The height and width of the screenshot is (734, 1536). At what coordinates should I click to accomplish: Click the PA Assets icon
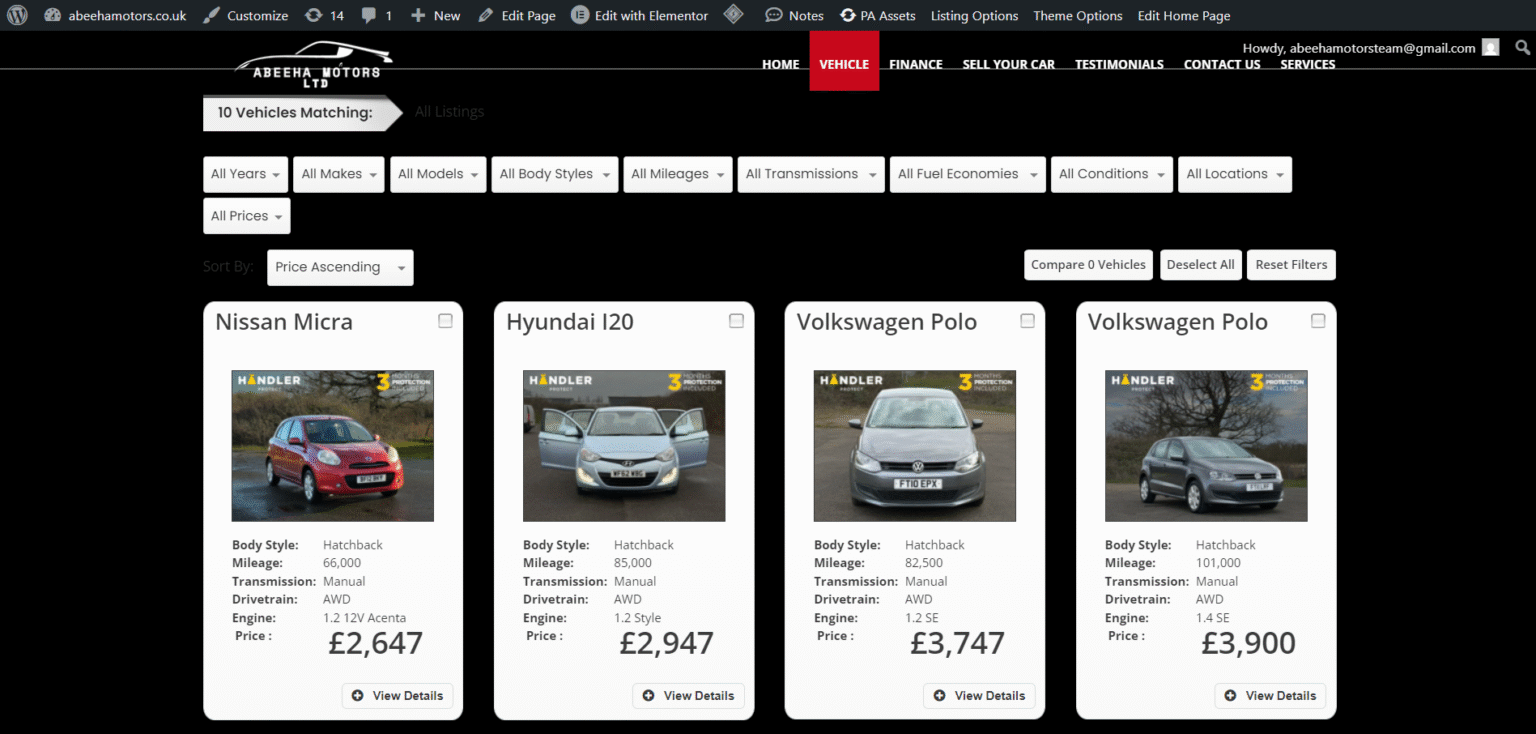point(848,15)
